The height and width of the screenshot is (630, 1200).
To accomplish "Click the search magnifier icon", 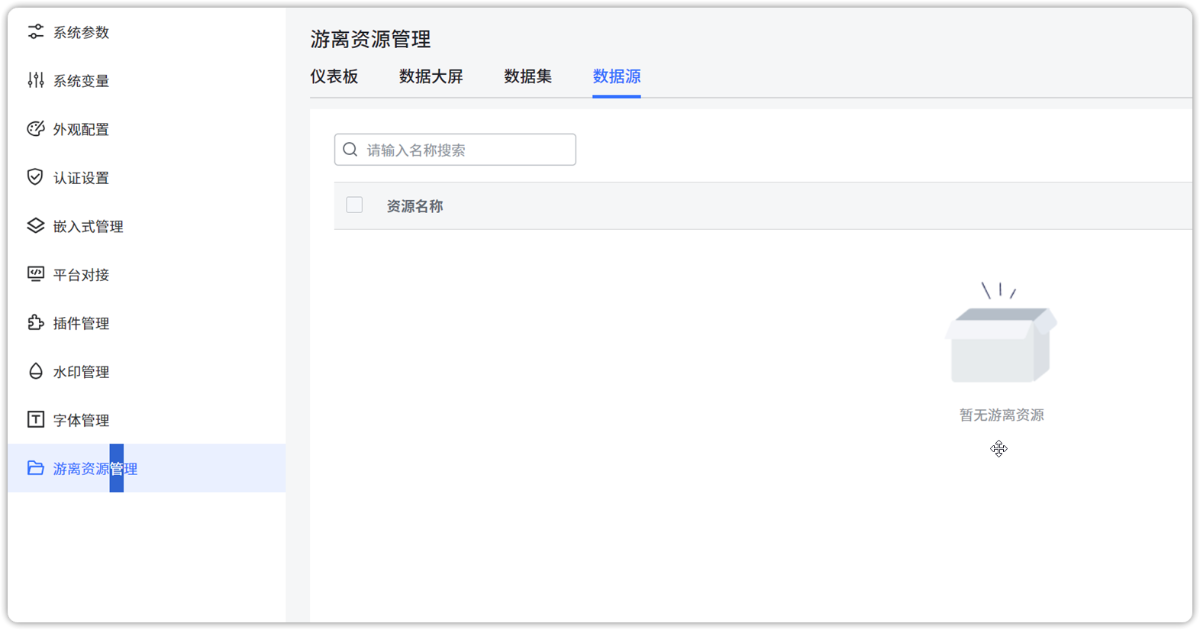I will [x=350, y=149].
